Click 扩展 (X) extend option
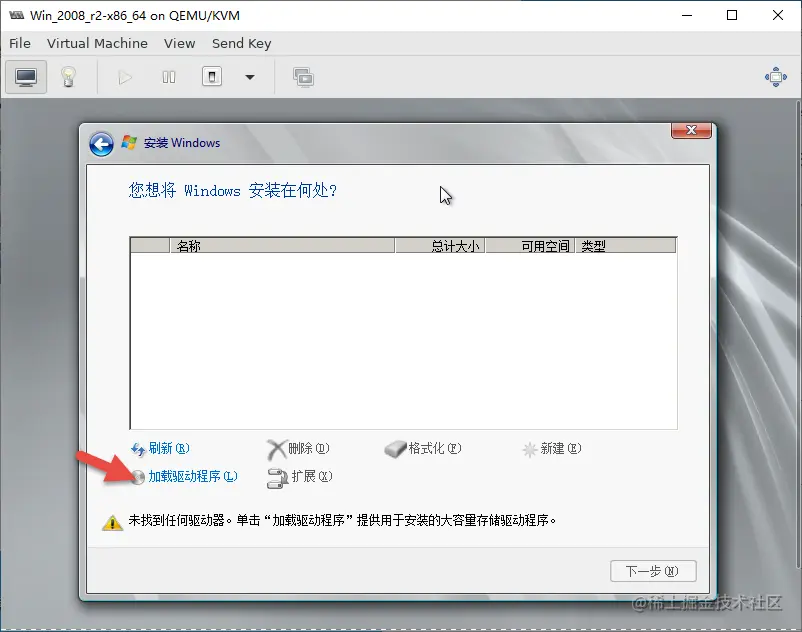 (x=311, y=477)
